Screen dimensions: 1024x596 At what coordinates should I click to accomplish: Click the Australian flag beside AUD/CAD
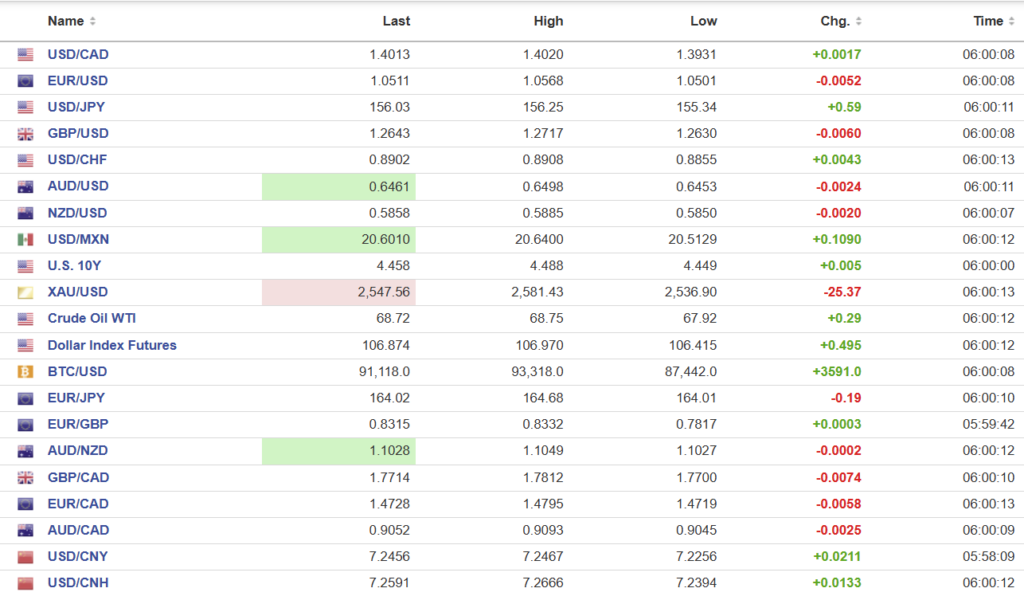pyautogui.click(x=25, y=531)
